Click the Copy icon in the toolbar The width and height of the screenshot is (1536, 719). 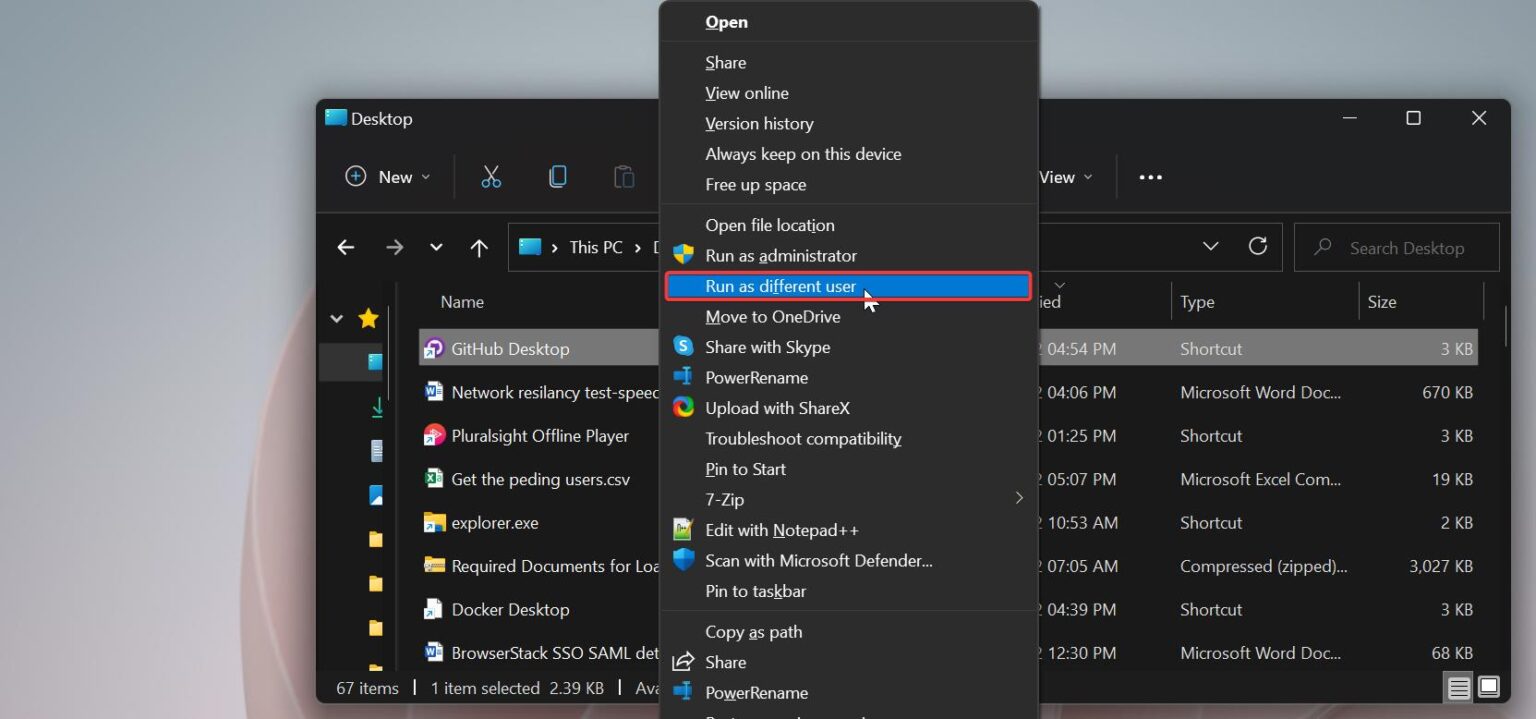tap(557, 176)
